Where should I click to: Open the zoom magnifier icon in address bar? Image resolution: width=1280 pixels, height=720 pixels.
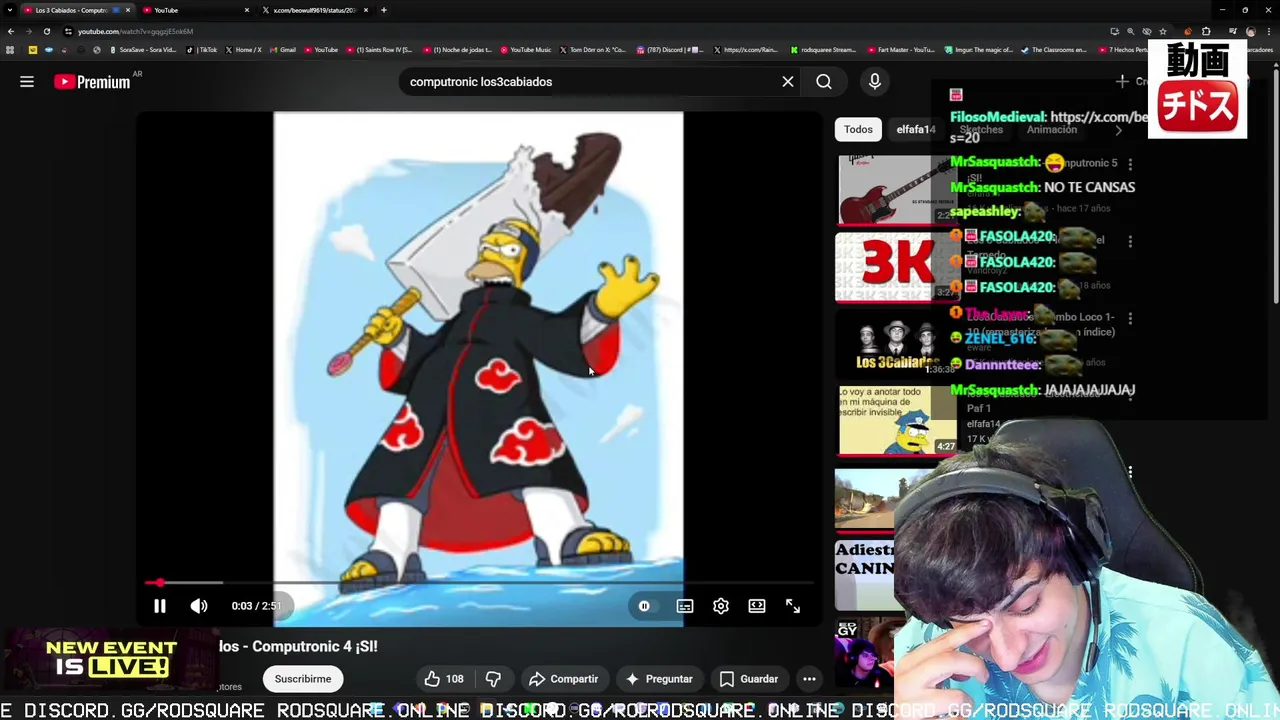[x=1131, y=31]
